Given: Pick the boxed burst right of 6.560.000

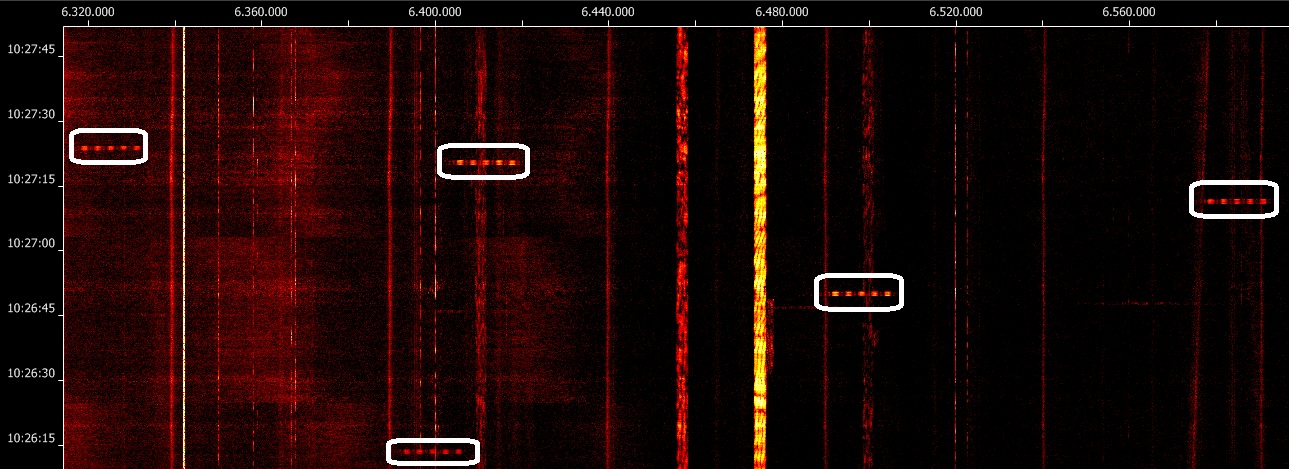Looking at the screenshot, I should [1234, 200].
